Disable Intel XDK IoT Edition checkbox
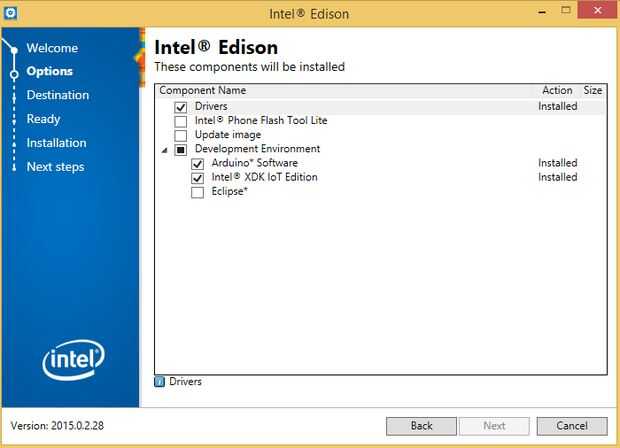Viewport: 620px width, 448px height. tap(197, 178)
